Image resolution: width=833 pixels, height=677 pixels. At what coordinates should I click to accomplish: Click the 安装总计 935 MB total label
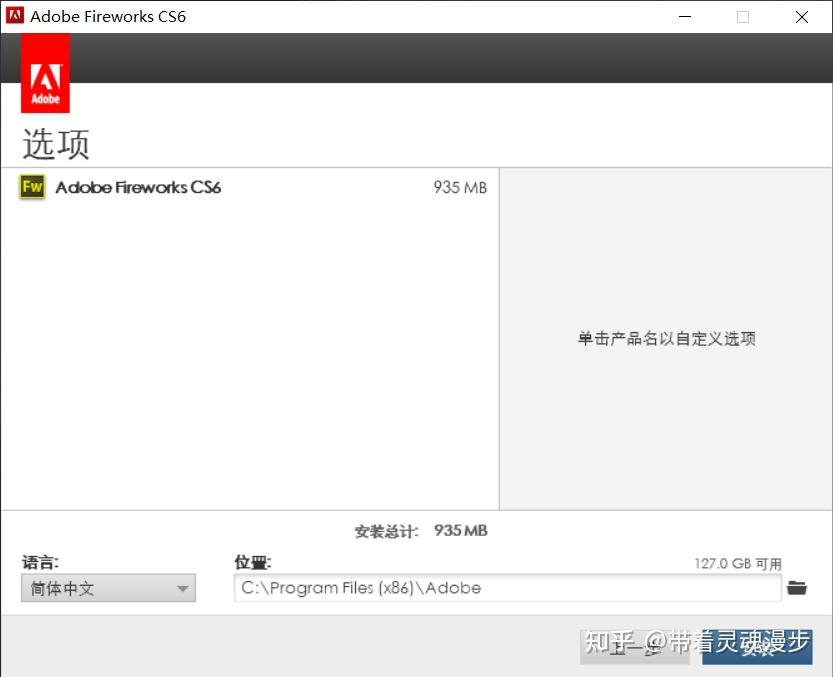click(420, 531)
